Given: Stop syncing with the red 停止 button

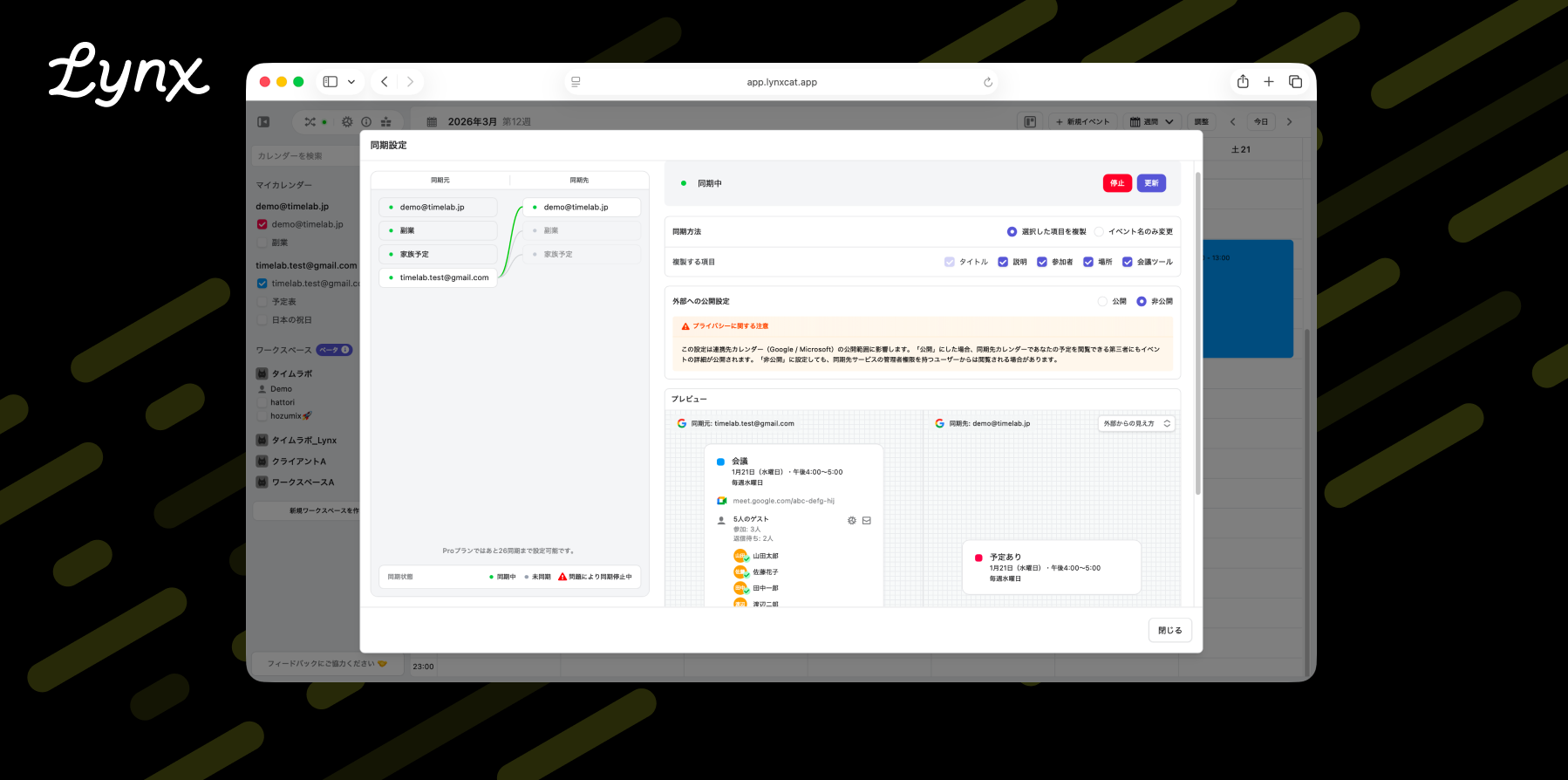Looking at the screenshot, I should point(1117,183).
